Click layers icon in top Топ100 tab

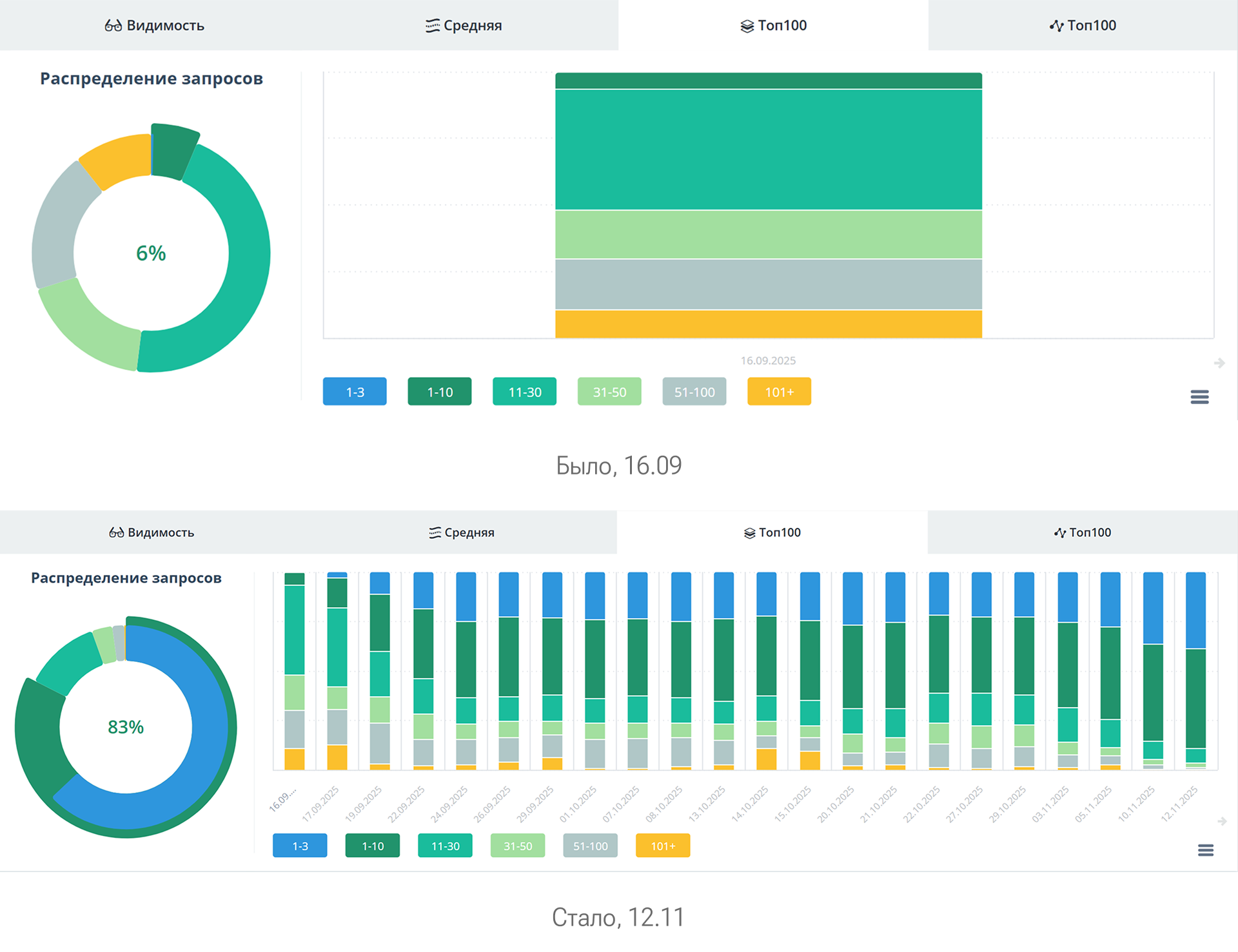(x=747, y=26)
